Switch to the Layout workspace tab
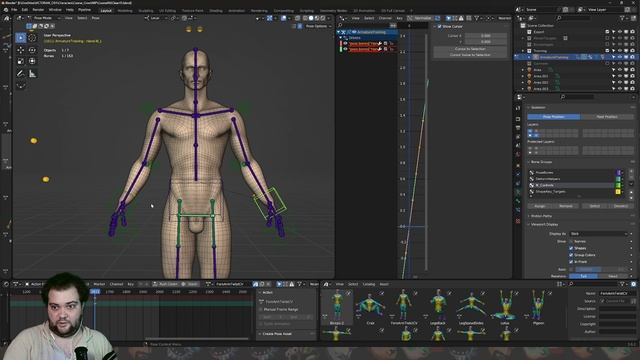The image size is (640, 360). click(106, 11)
